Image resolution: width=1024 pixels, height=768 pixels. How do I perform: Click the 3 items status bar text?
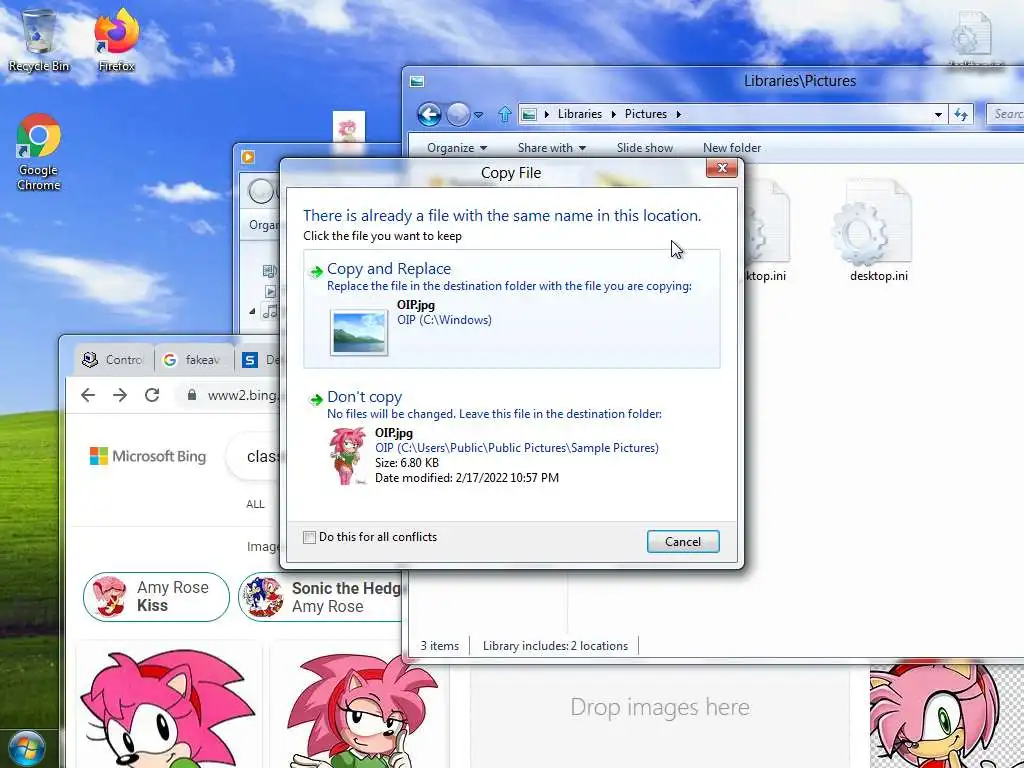point(440,646)
